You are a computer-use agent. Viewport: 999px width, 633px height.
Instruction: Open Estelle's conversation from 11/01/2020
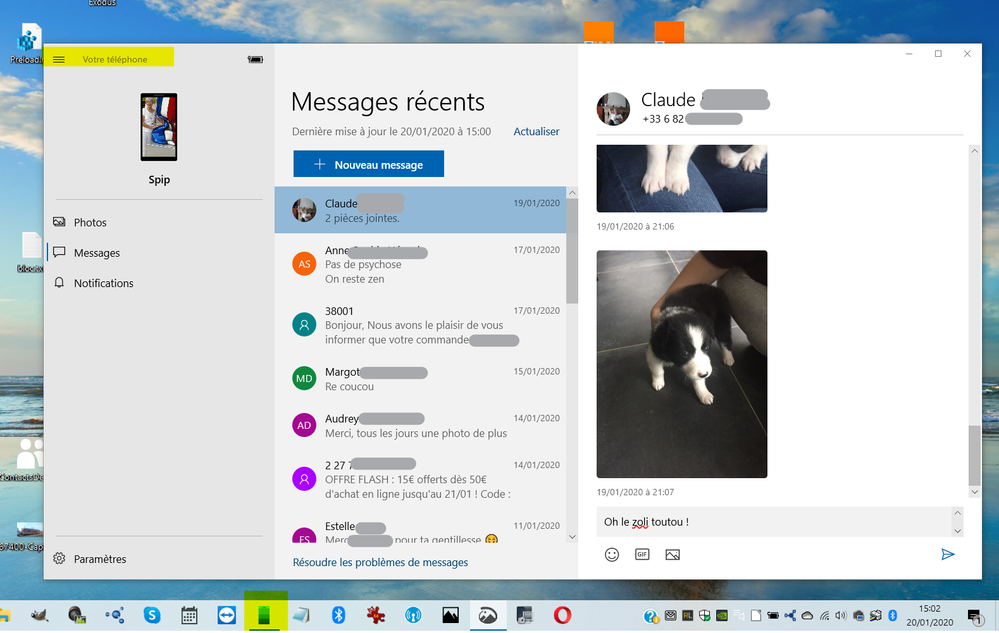[420, 532]
